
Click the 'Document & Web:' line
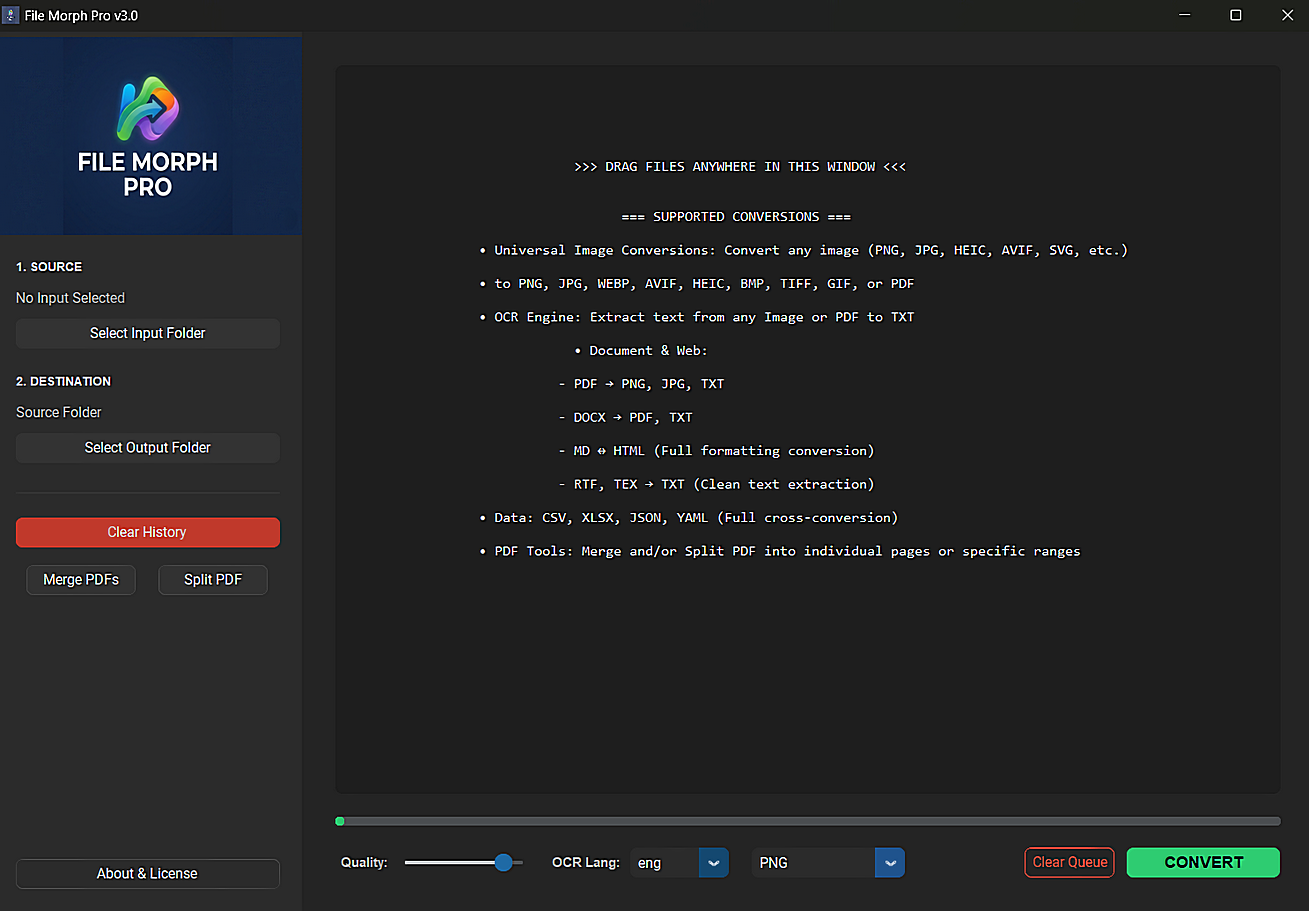pyautogui.click(x=641, y=351)
